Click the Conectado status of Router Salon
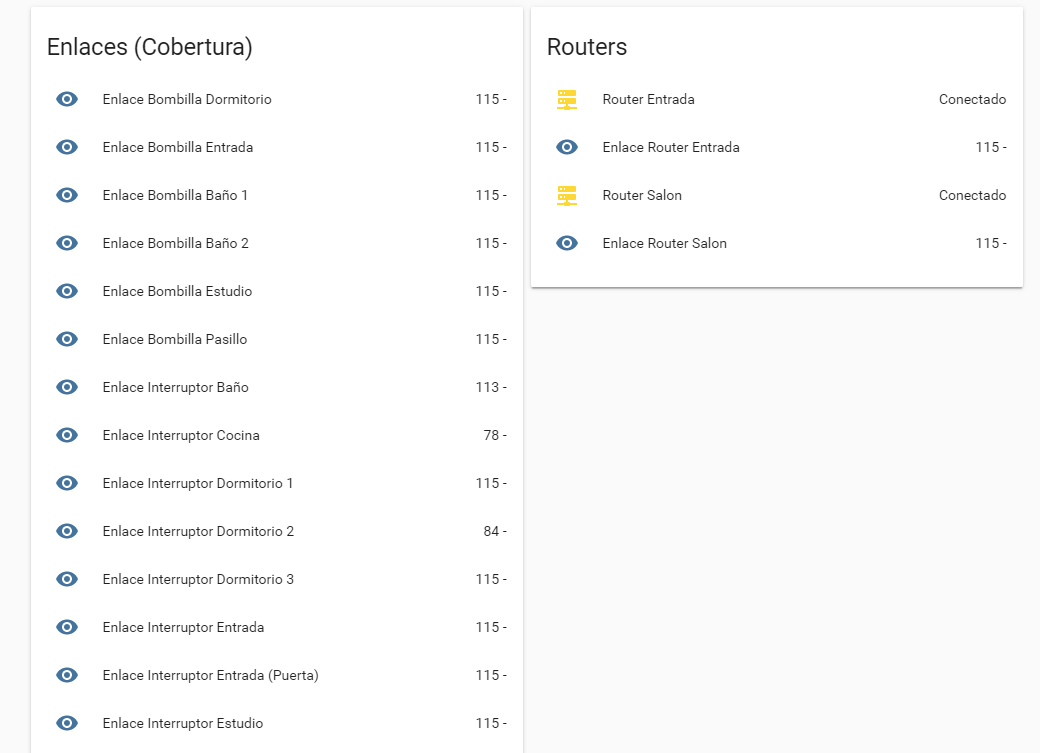Image resolution: width=1040 pixels, height=753 pixels. click(972, 195)
